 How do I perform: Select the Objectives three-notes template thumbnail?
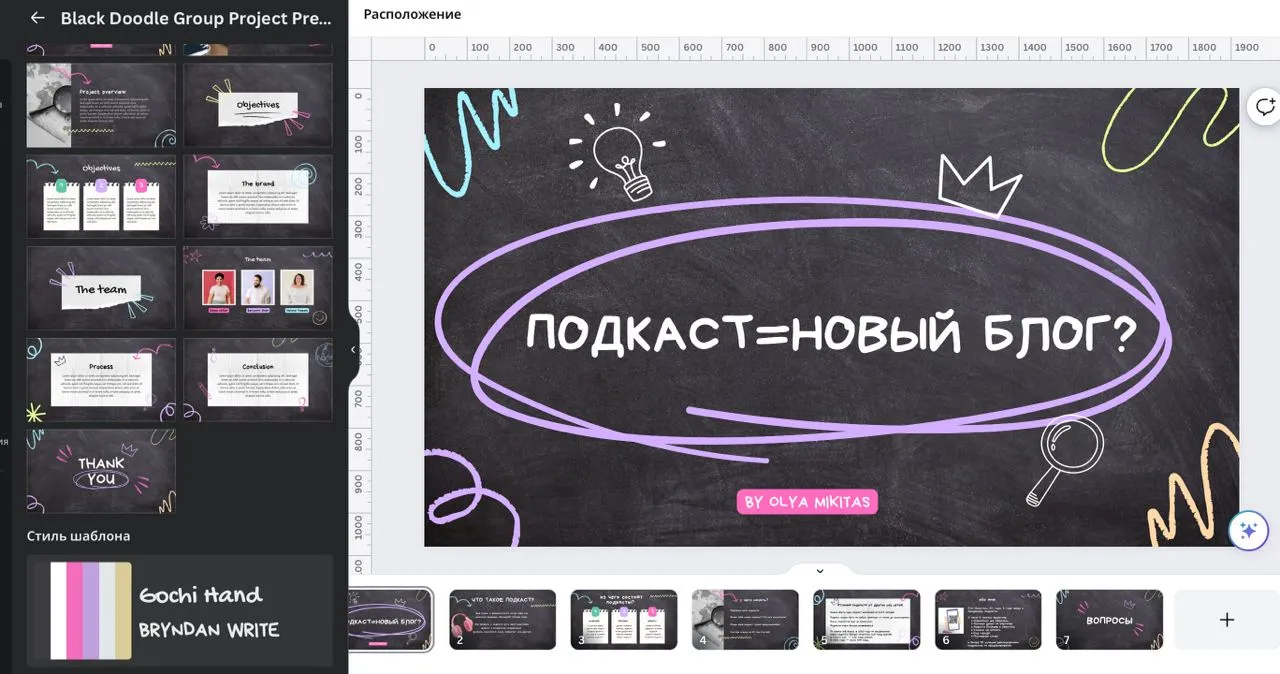click(x=101, y=196)
